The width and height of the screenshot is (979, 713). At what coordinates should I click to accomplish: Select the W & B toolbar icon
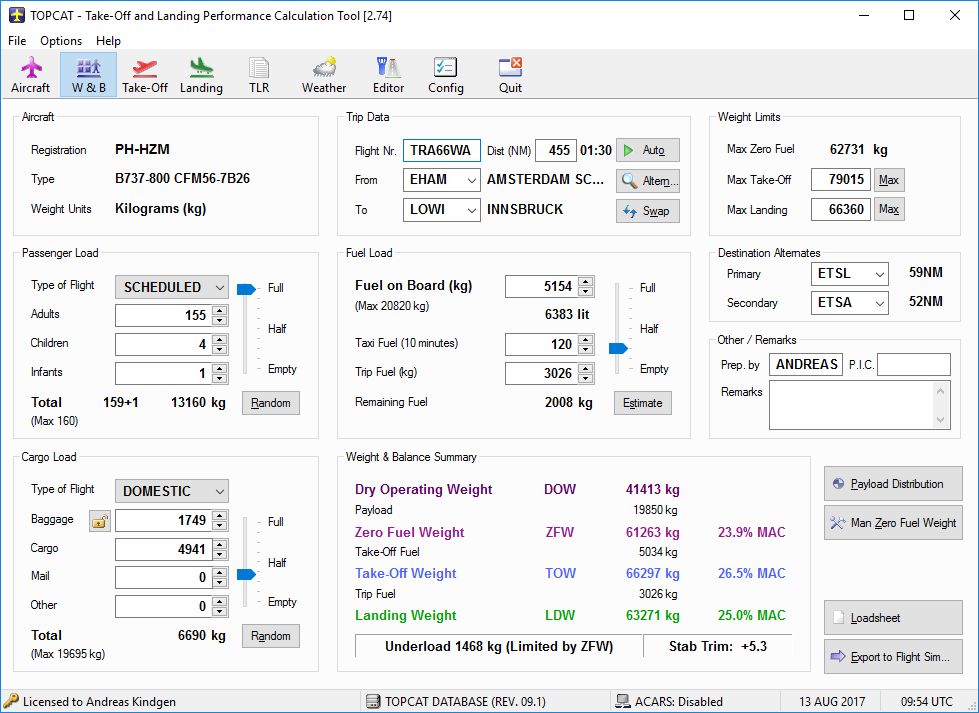(x=89, y=75)
